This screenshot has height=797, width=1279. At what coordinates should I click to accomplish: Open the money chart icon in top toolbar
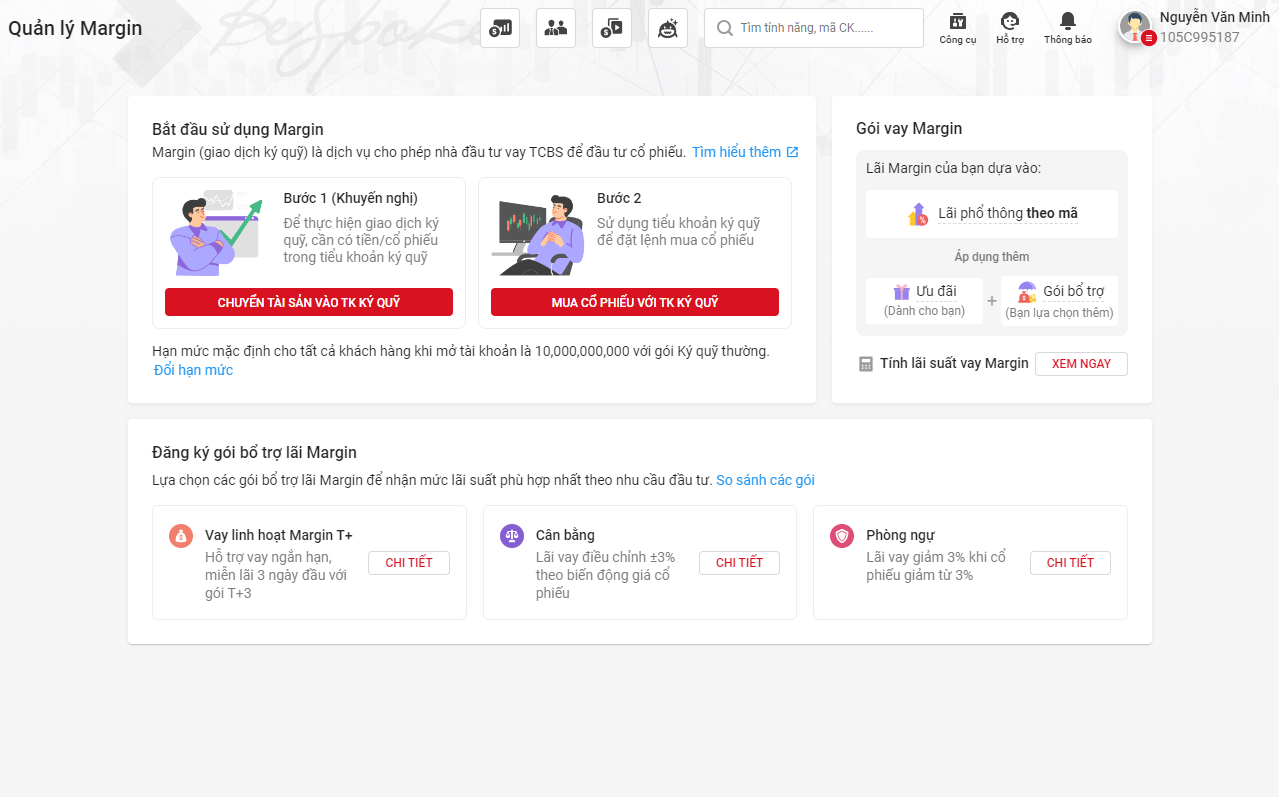[500, 28]
